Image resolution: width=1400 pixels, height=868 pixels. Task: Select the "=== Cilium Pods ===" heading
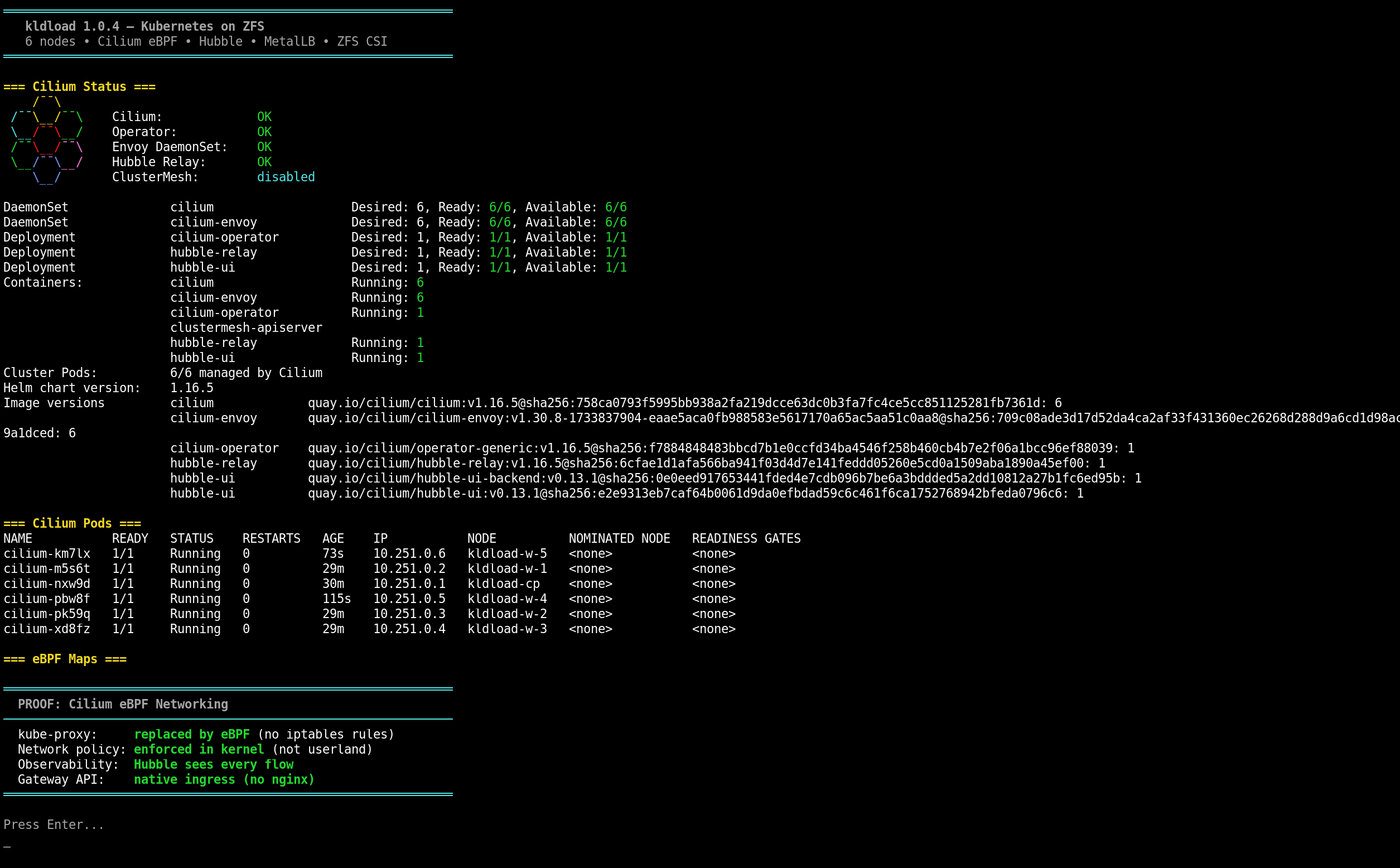pos(73,523)
